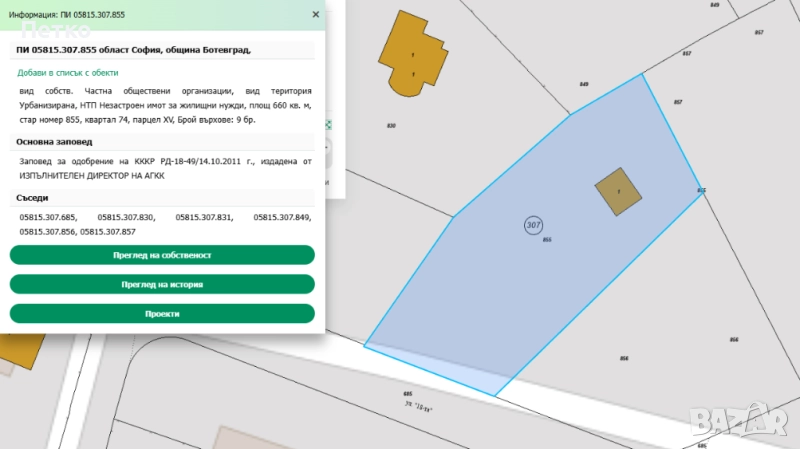Select neighbor ID 05815.307.857 text
Viewport: 800px width, 449px height.
pos(108,232)
